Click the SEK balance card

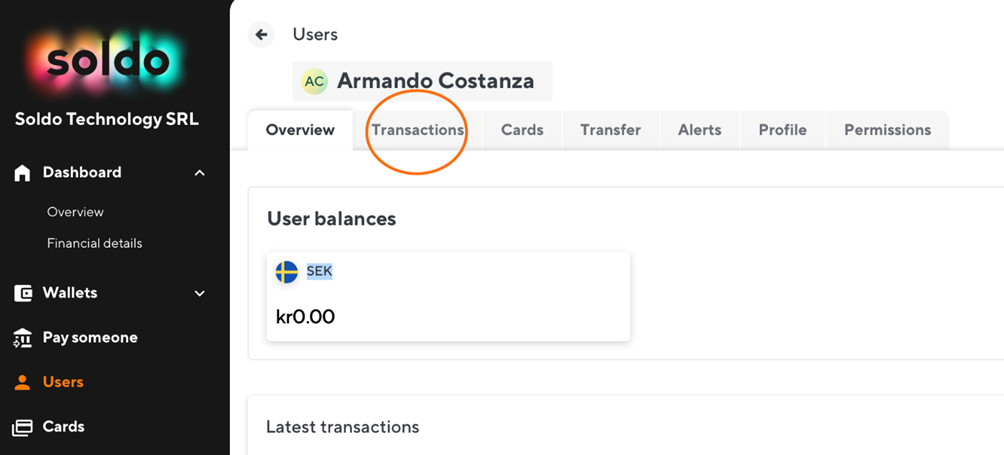[x=448, y=296]
